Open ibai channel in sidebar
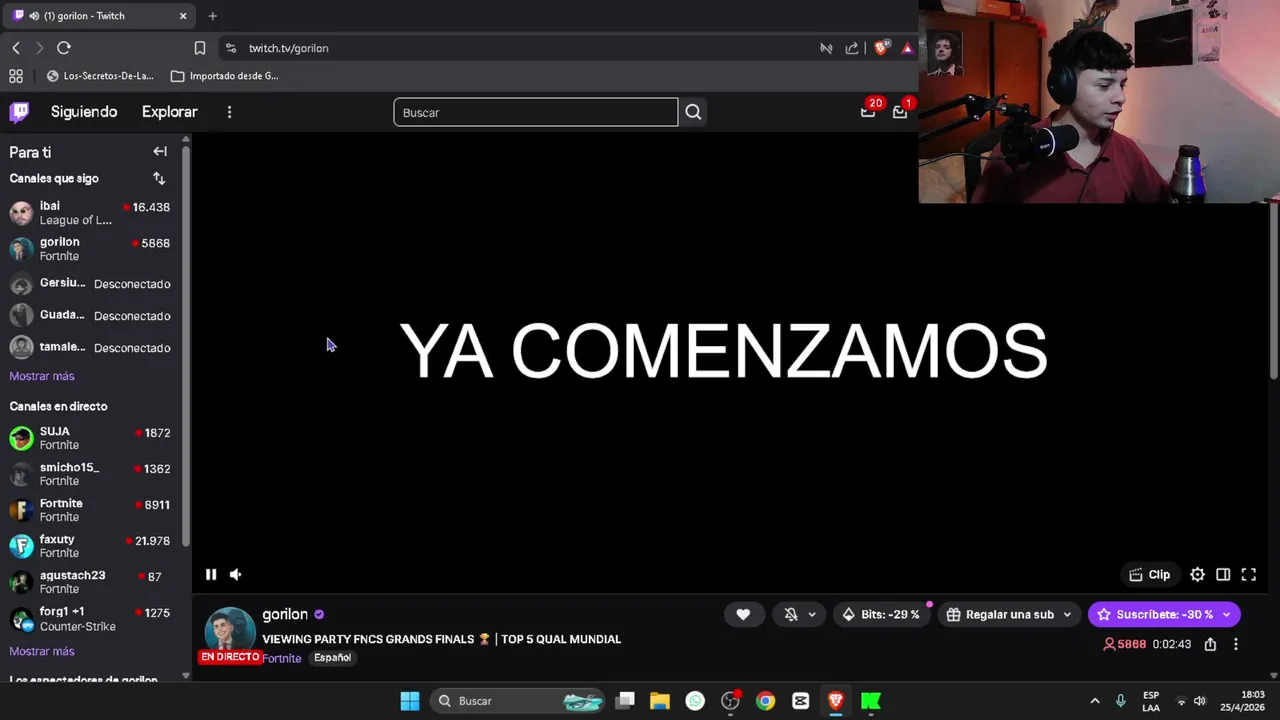This screenshot has width=1280, height=720. point(90,213)
